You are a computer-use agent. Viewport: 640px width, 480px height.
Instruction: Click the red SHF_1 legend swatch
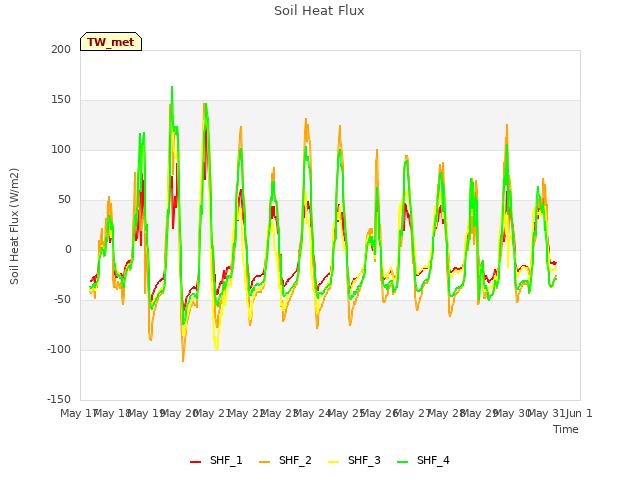coord(196,461)
